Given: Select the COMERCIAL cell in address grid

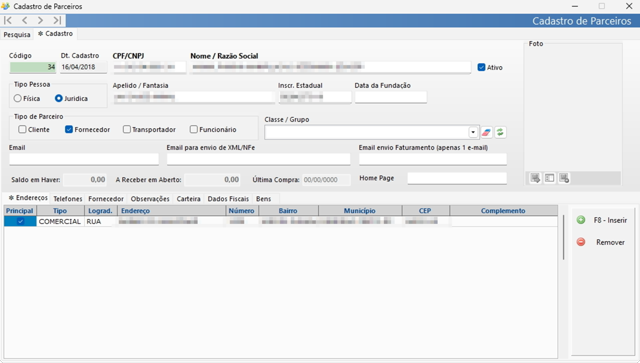Looking at the screenshot, I should [60, 221].
